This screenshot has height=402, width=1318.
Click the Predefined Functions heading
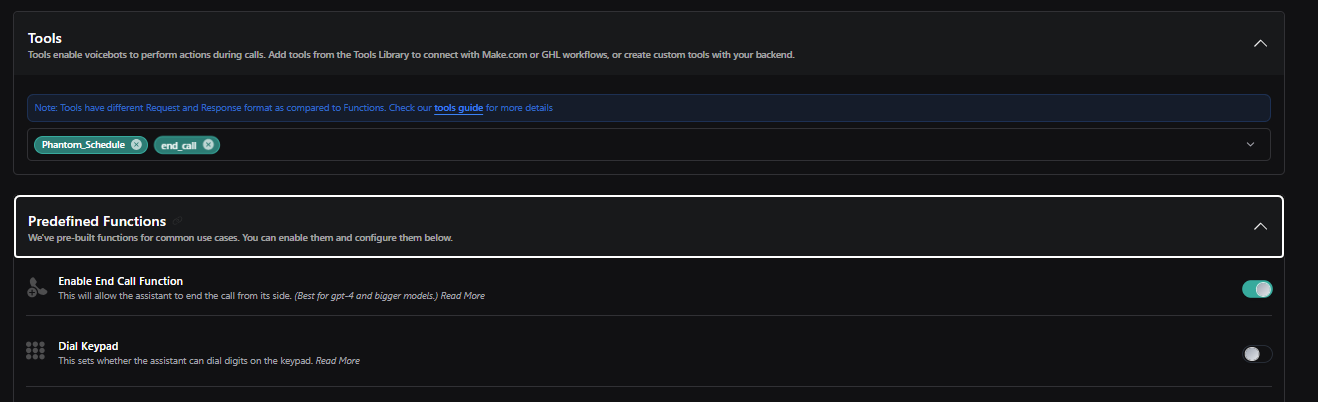[x=97, y=221]
